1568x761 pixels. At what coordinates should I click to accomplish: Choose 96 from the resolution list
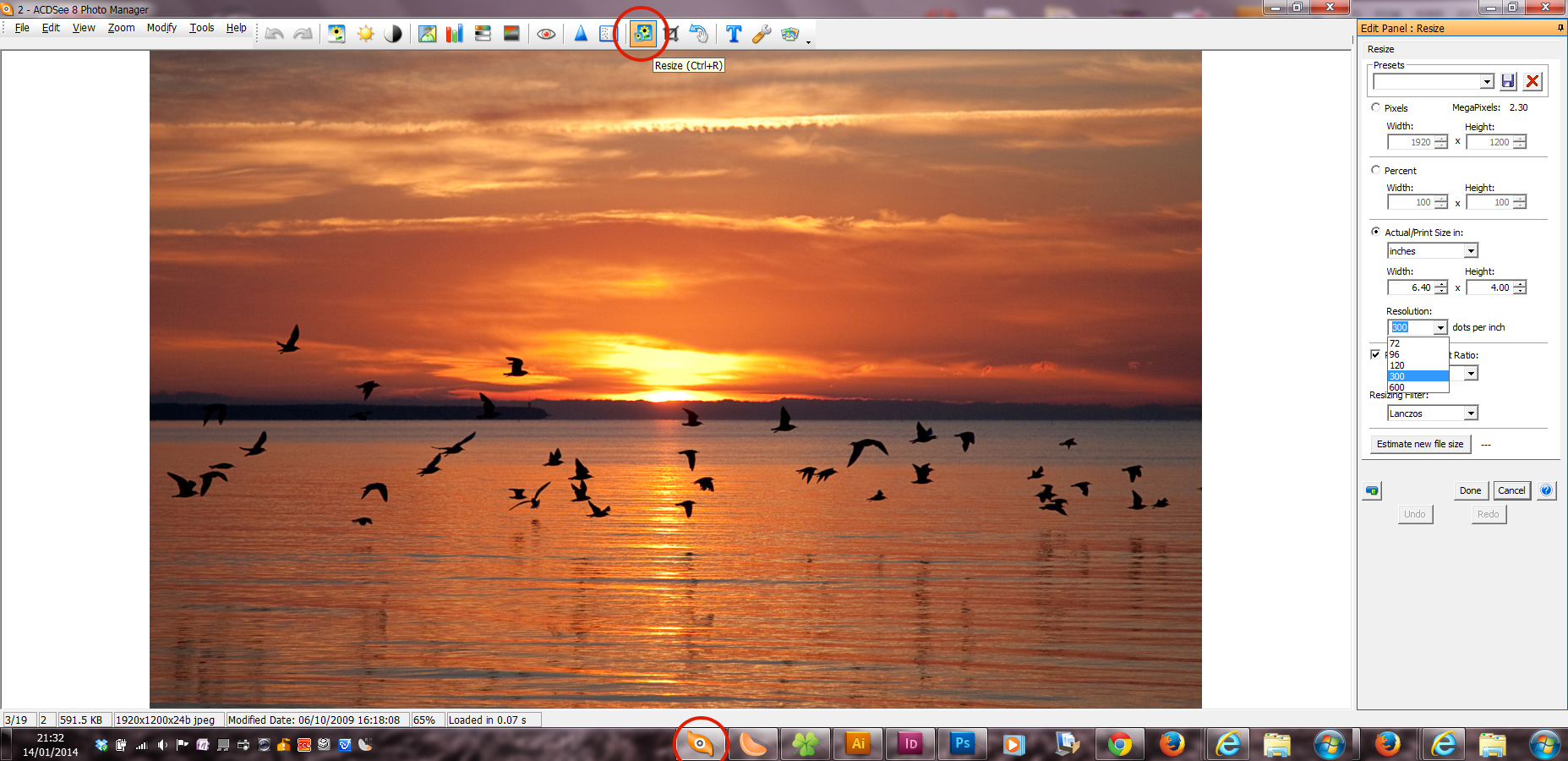tap(1418, 354)
